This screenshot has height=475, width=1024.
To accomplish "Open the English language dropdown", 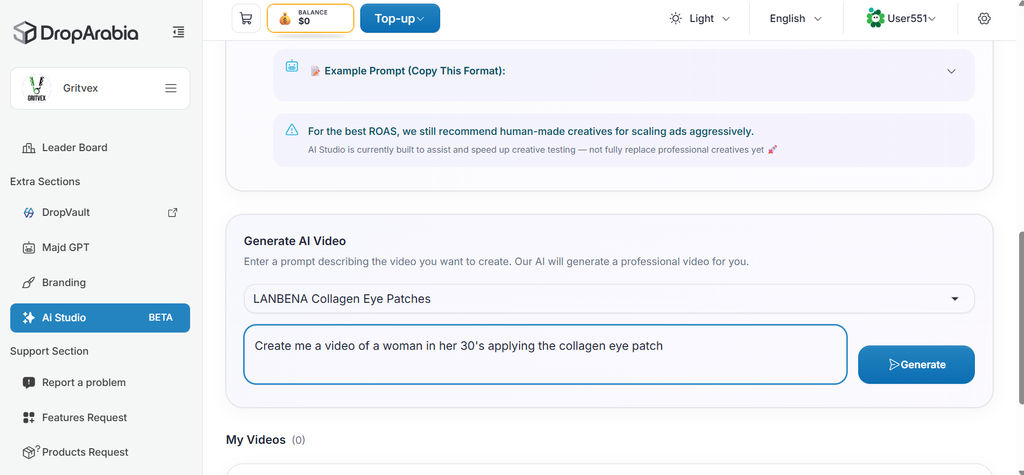I will (x=795, y=18).
